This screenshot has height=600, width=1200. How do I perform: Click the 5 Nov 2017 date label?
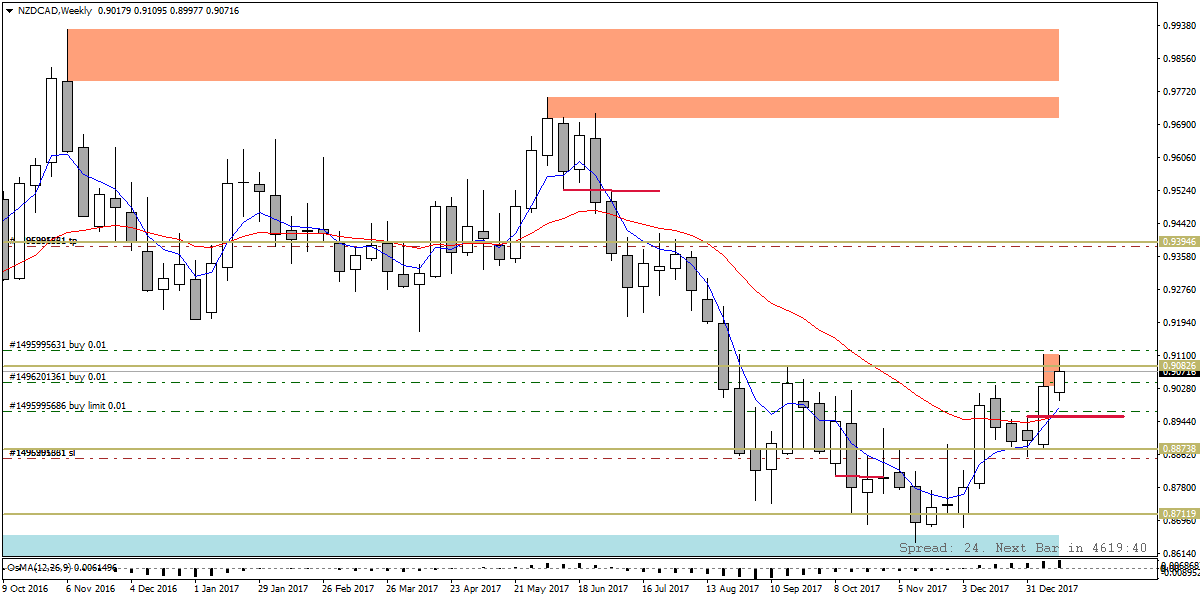pyautogui.click(x=920, y=590)
